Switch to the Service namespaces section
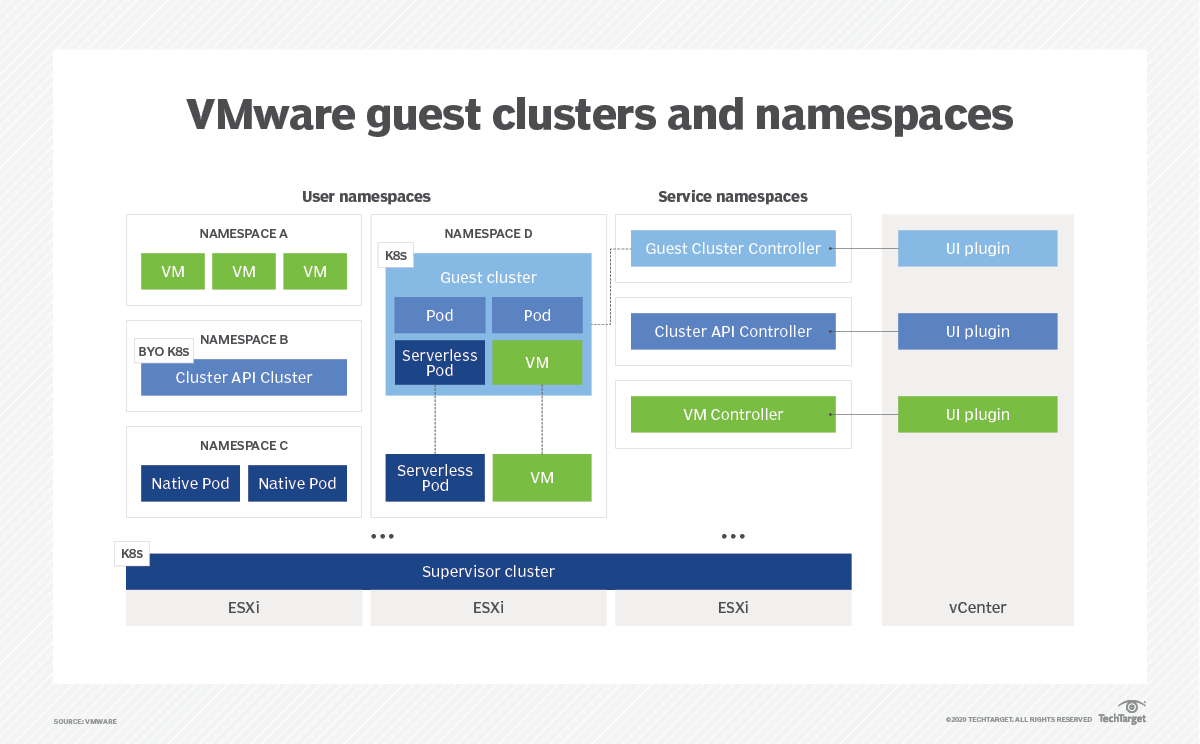Image resolution: width=1200 pixels, height=744 pixels. (733, 196)
